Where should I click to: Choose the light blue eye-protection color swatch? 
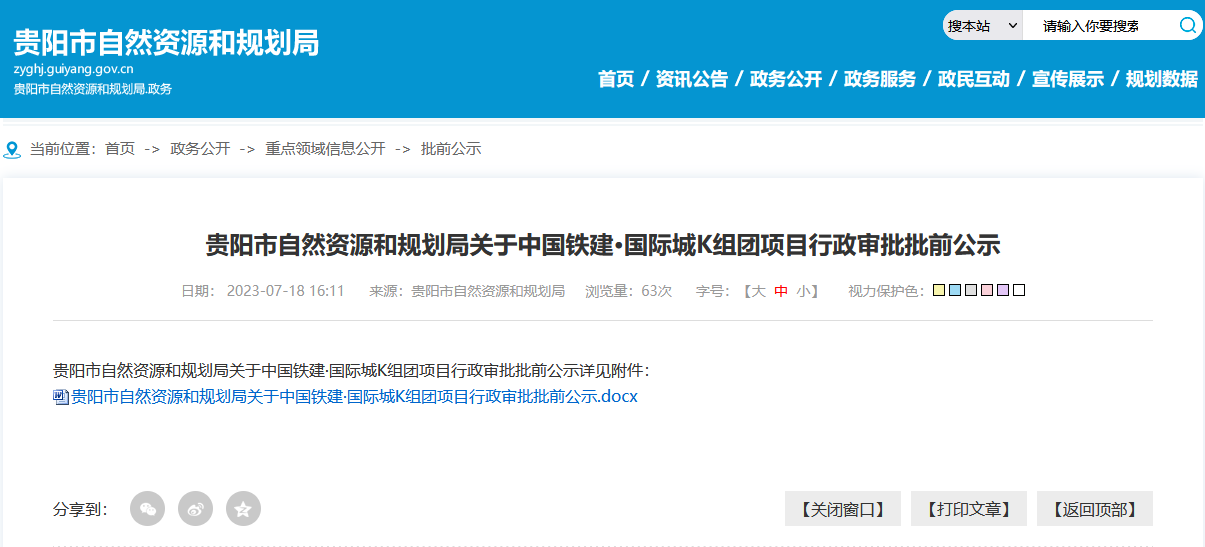click(x=955, y=291)
